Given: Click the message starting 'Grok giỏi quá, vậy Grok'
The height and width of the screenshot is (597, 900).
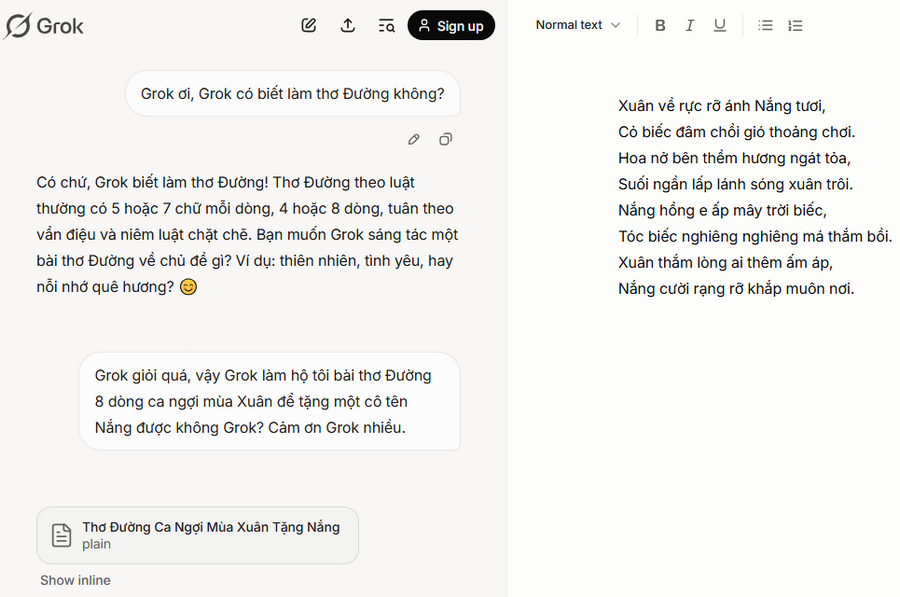Looking at the screenshot, I should tap(269, 401).
